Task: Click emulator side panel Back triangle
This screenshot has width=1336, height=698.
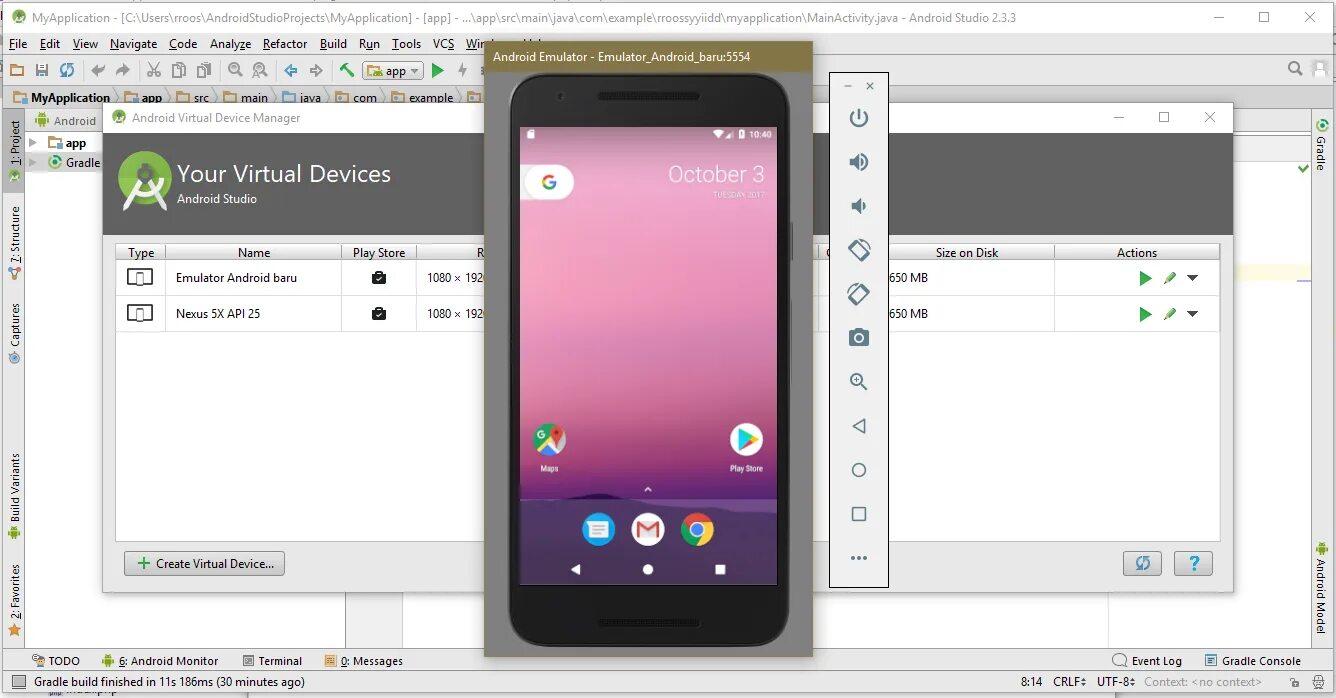Action: 859,426
